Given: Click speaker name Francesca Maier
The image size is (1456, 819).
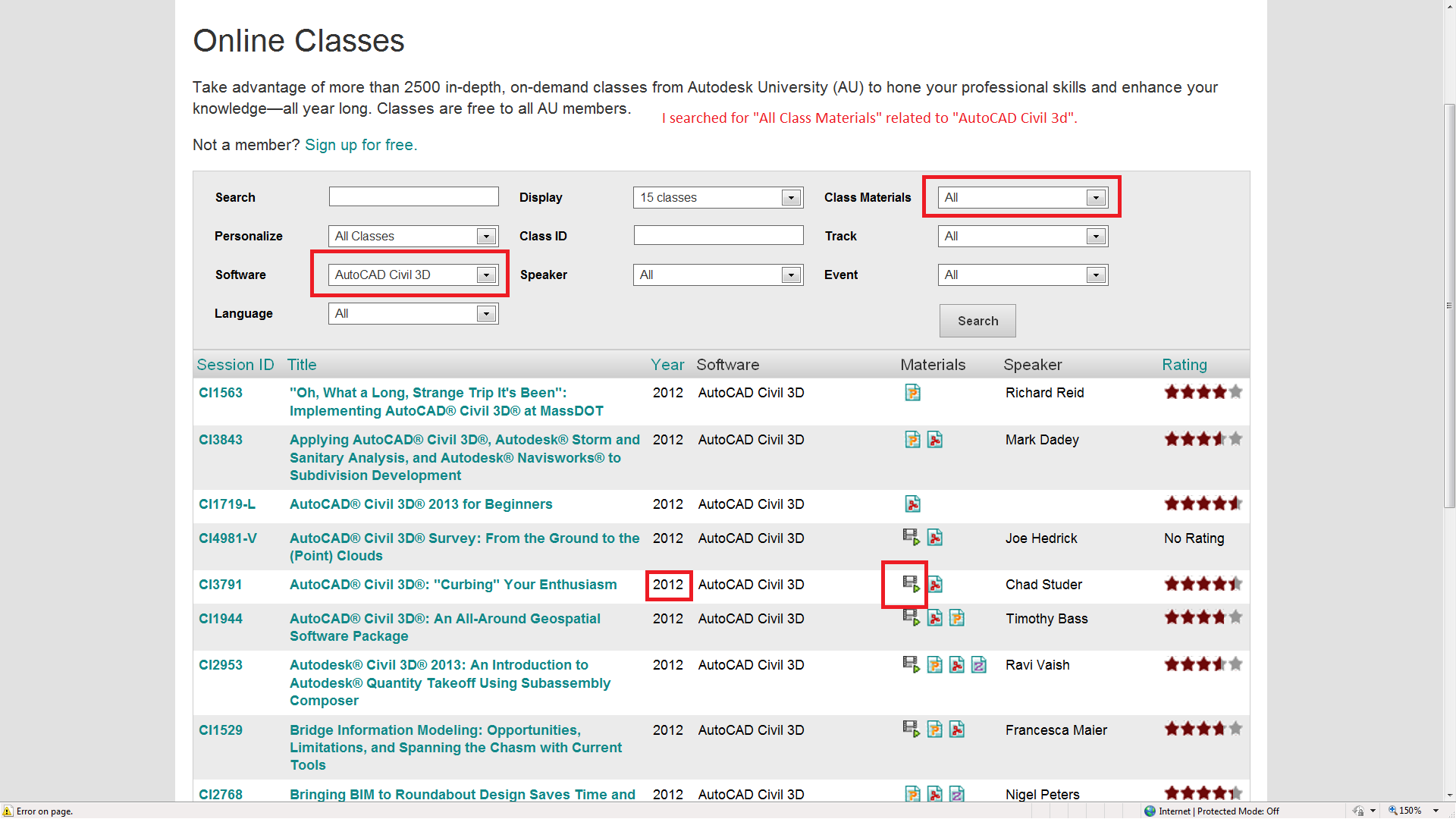Looking at the screenshot, I should (1056, 730).
